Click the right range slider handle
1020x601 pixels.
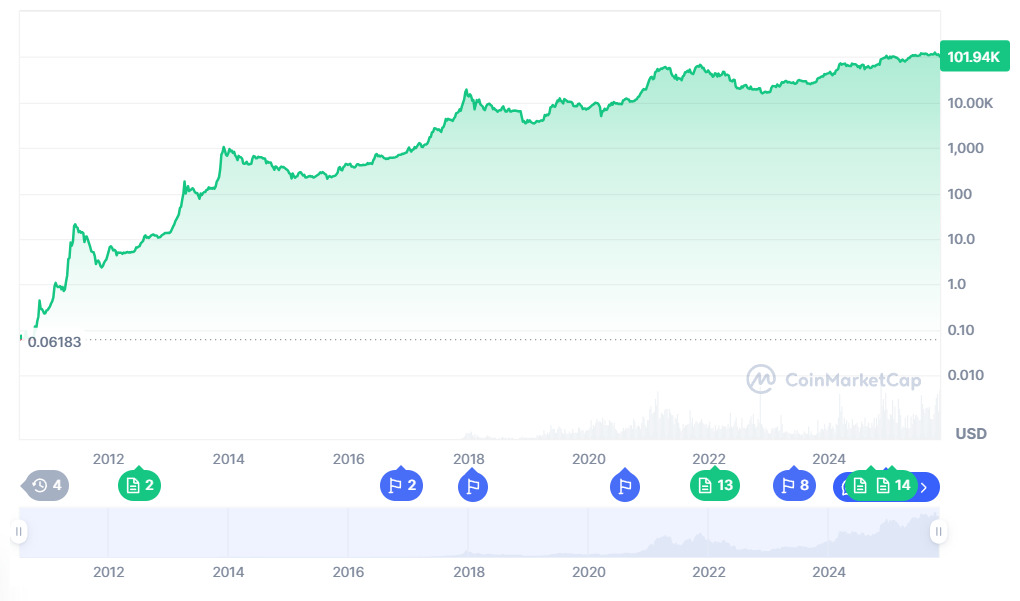coord(938,532)
